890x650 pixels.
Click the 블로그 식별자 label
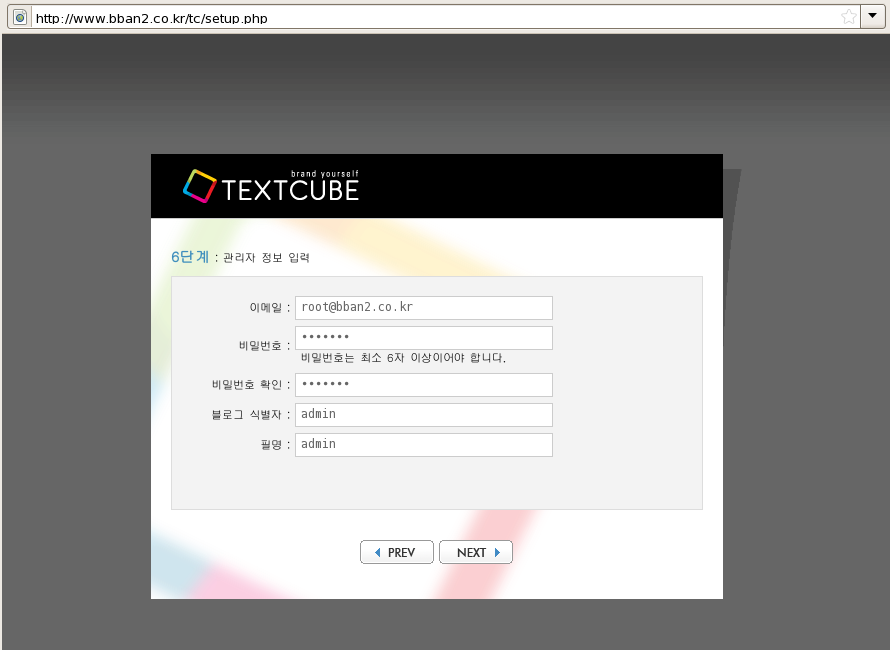[x=246, y=415]
